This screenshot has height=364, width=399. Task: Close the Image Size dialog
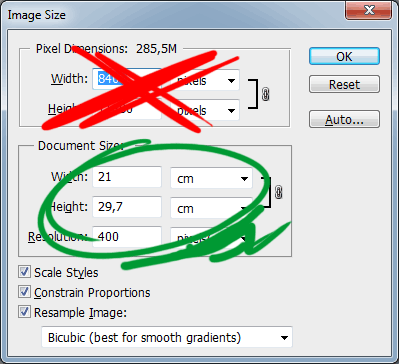[369, 10]
